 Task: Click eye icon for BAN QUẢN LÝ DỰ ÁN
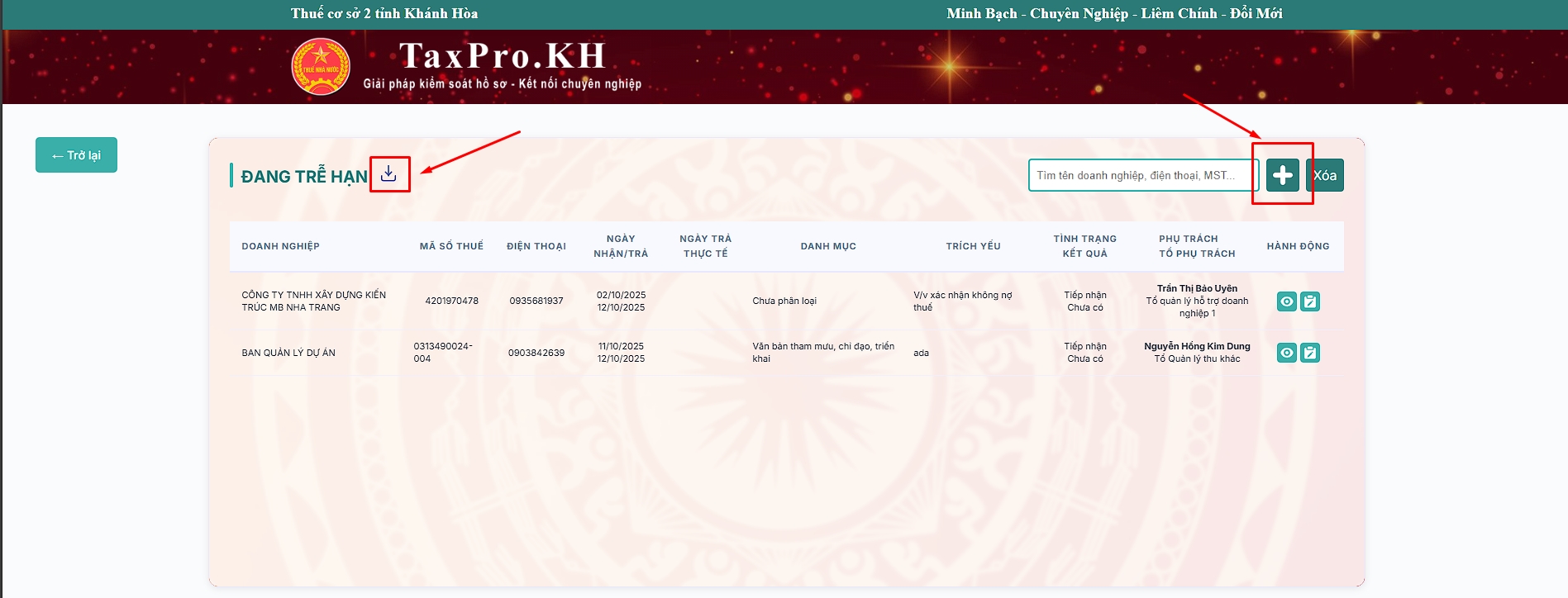[x=1286, y=353]
